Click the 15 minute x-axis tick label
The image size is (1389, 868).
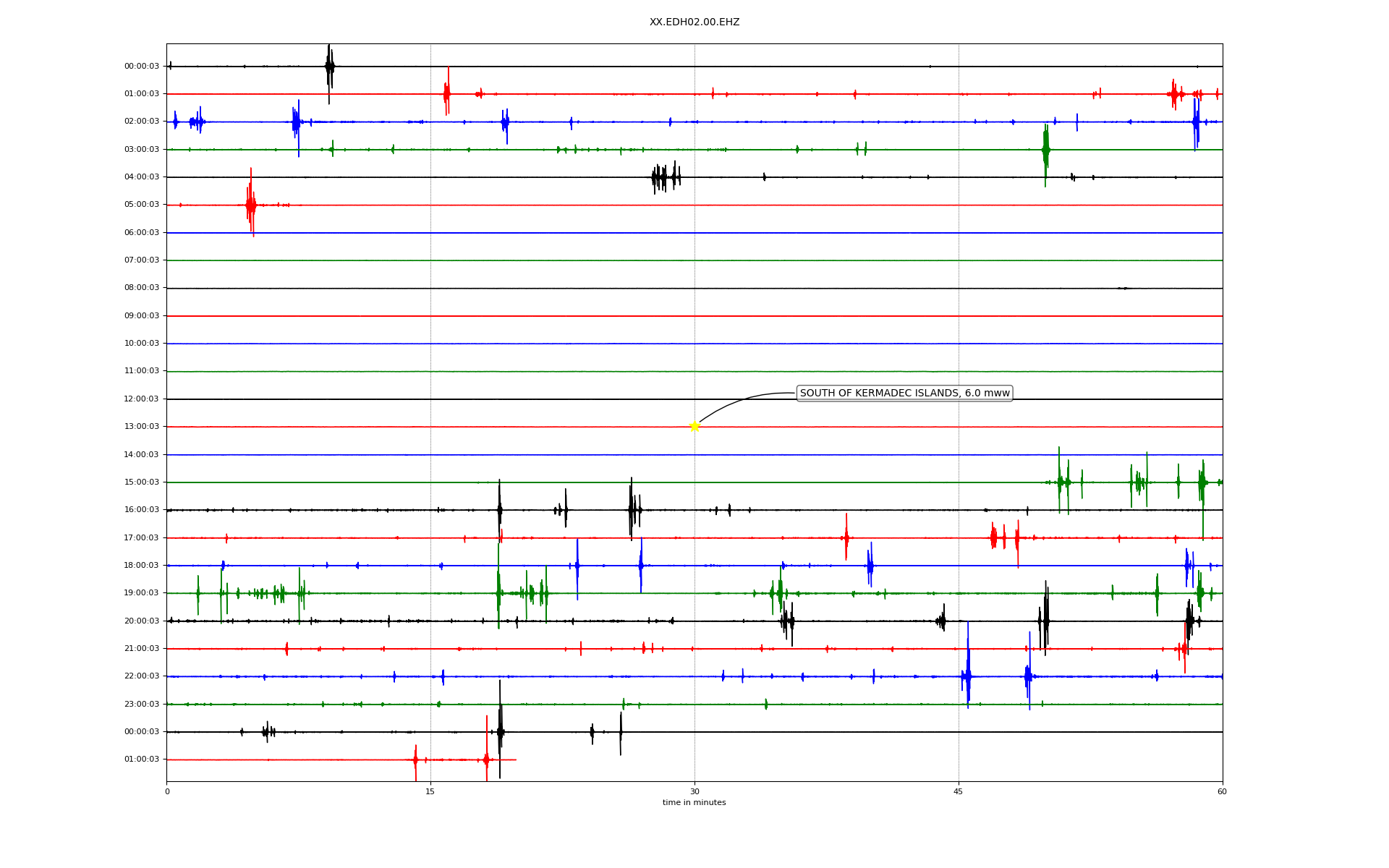[430, 792]
